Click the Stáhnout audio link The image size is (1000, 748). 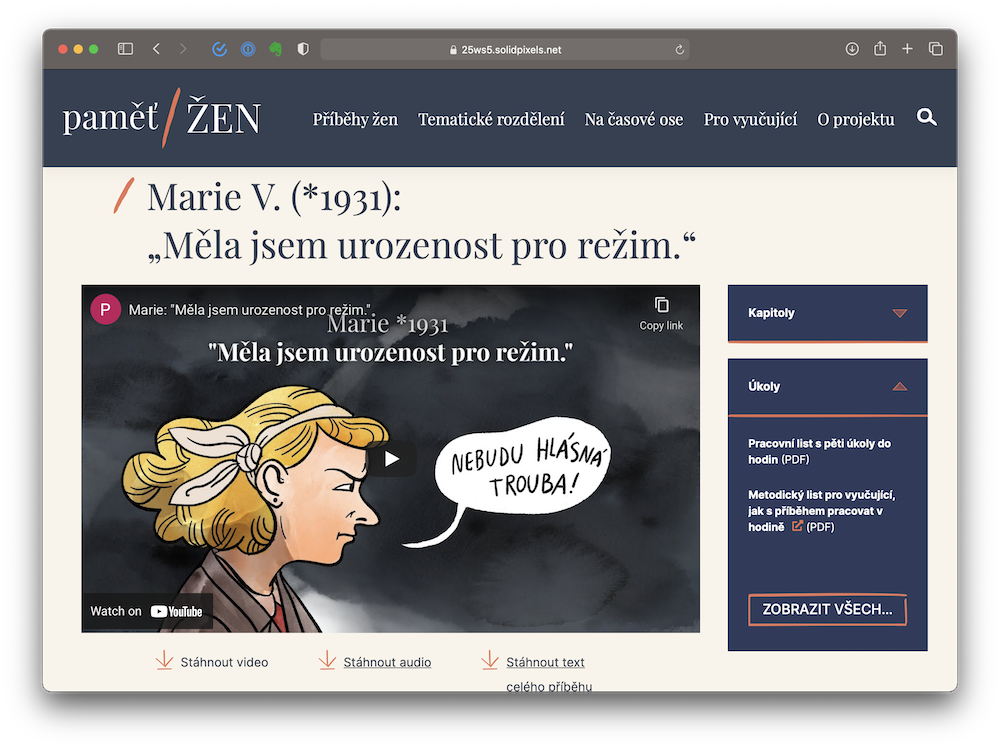387,662
